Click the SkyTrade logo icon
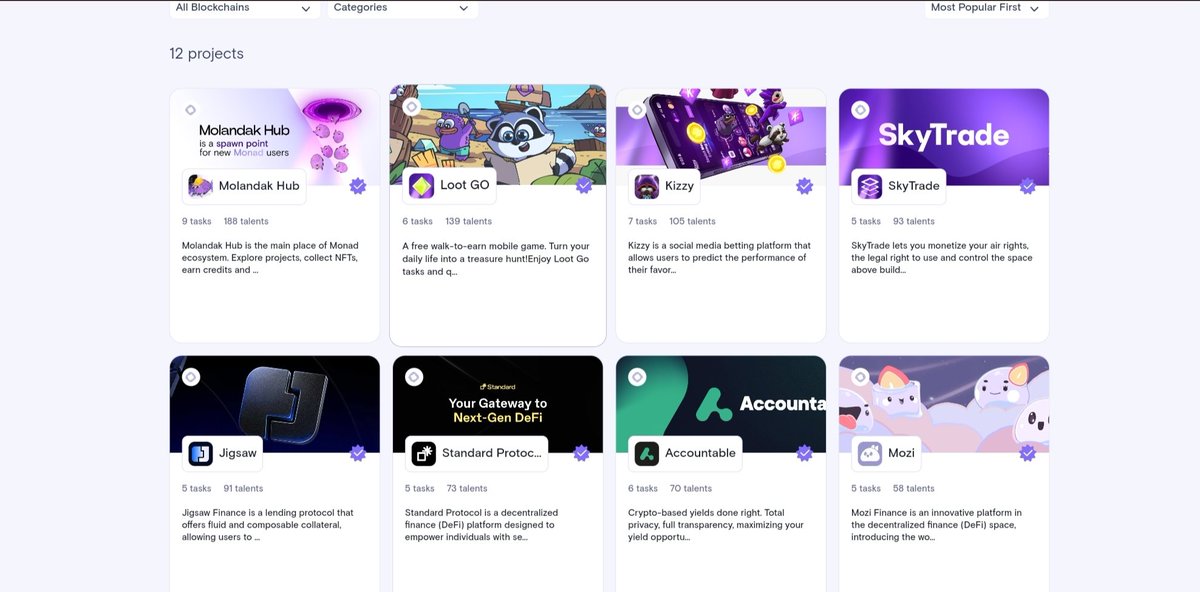Viewport: 1200px width, 592px height. (870, 186)
